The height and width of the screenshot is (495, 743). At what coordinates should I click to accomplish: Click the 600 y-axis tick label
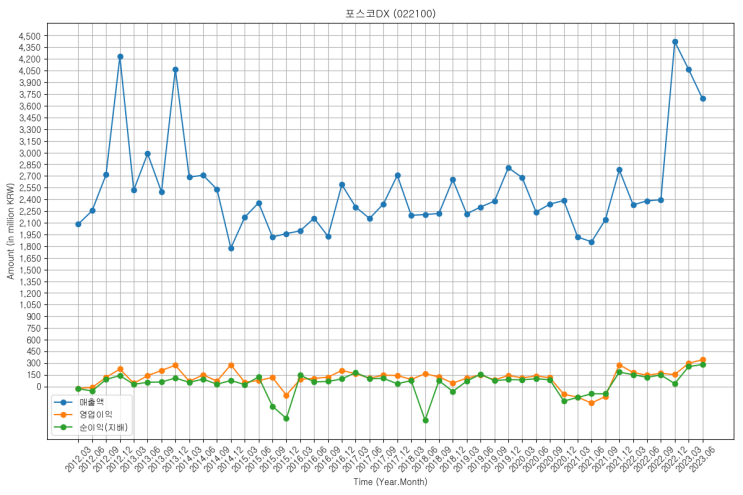(x=34, y=340)
